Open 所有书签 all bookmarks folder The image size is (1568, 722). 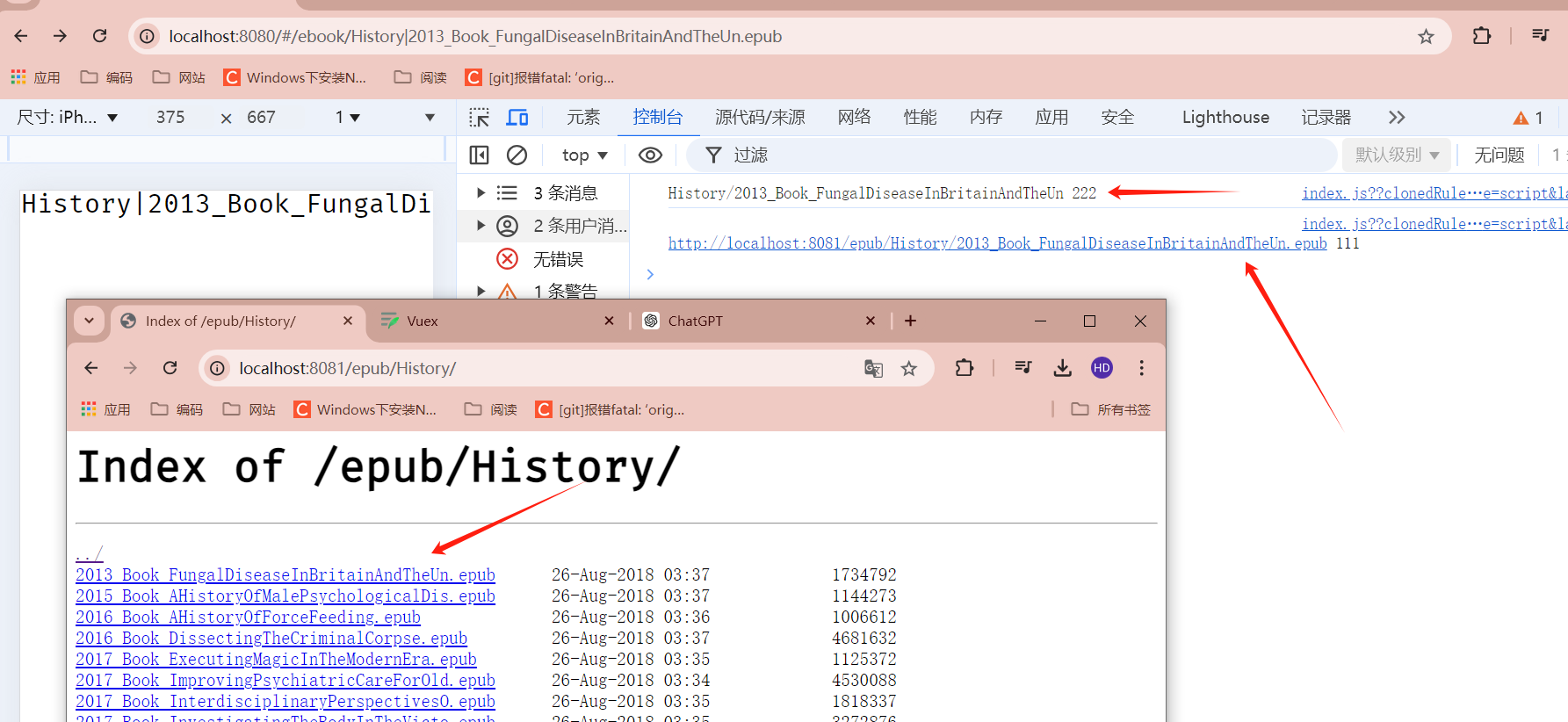pyautogui.click(x=1110, y=409)
